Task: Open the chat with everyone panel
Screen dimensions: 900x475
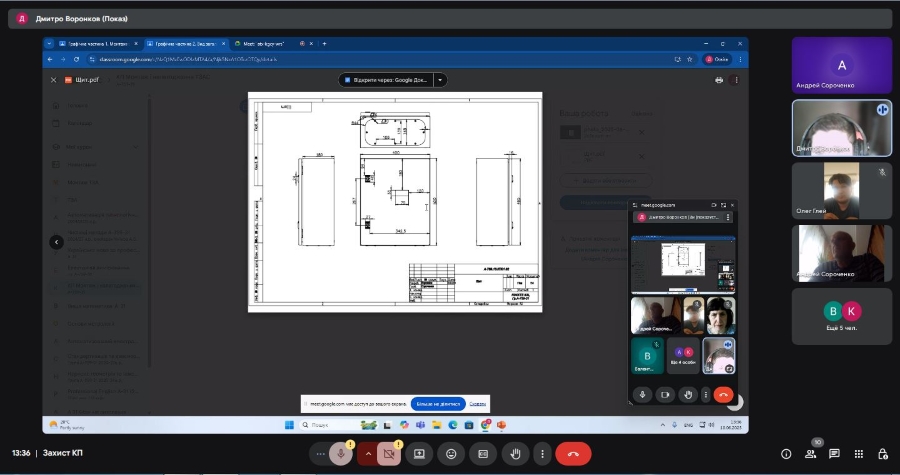Action: [834, 454]
